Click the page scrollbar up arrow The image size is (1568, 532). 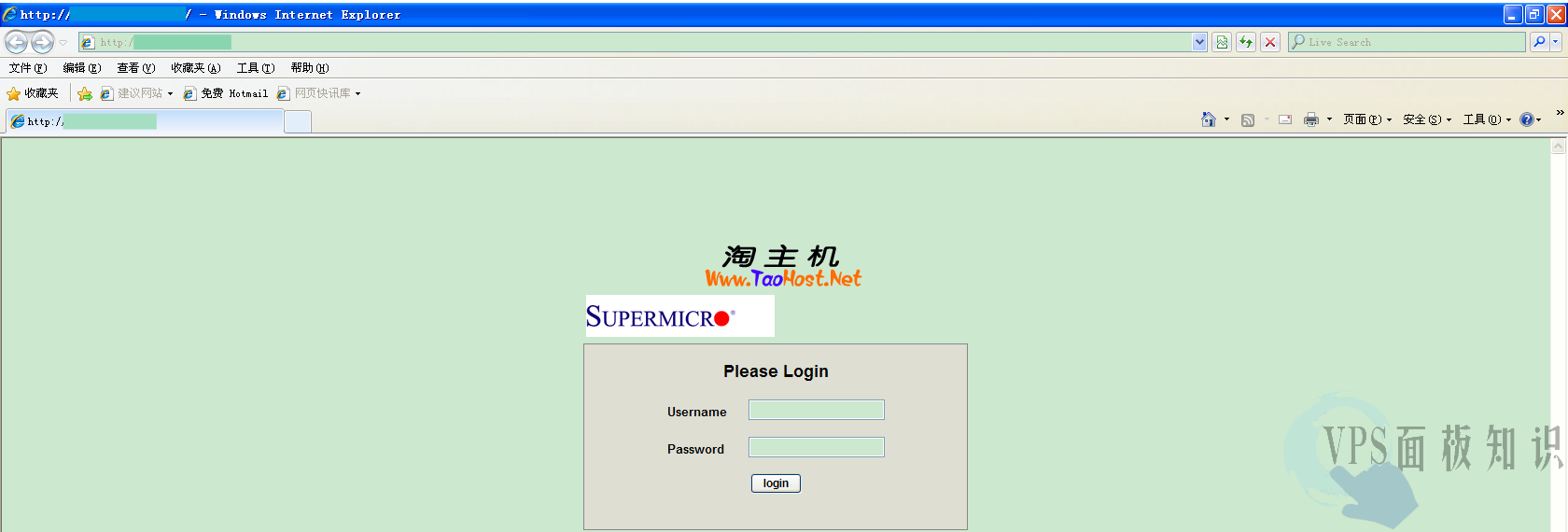1558,147
